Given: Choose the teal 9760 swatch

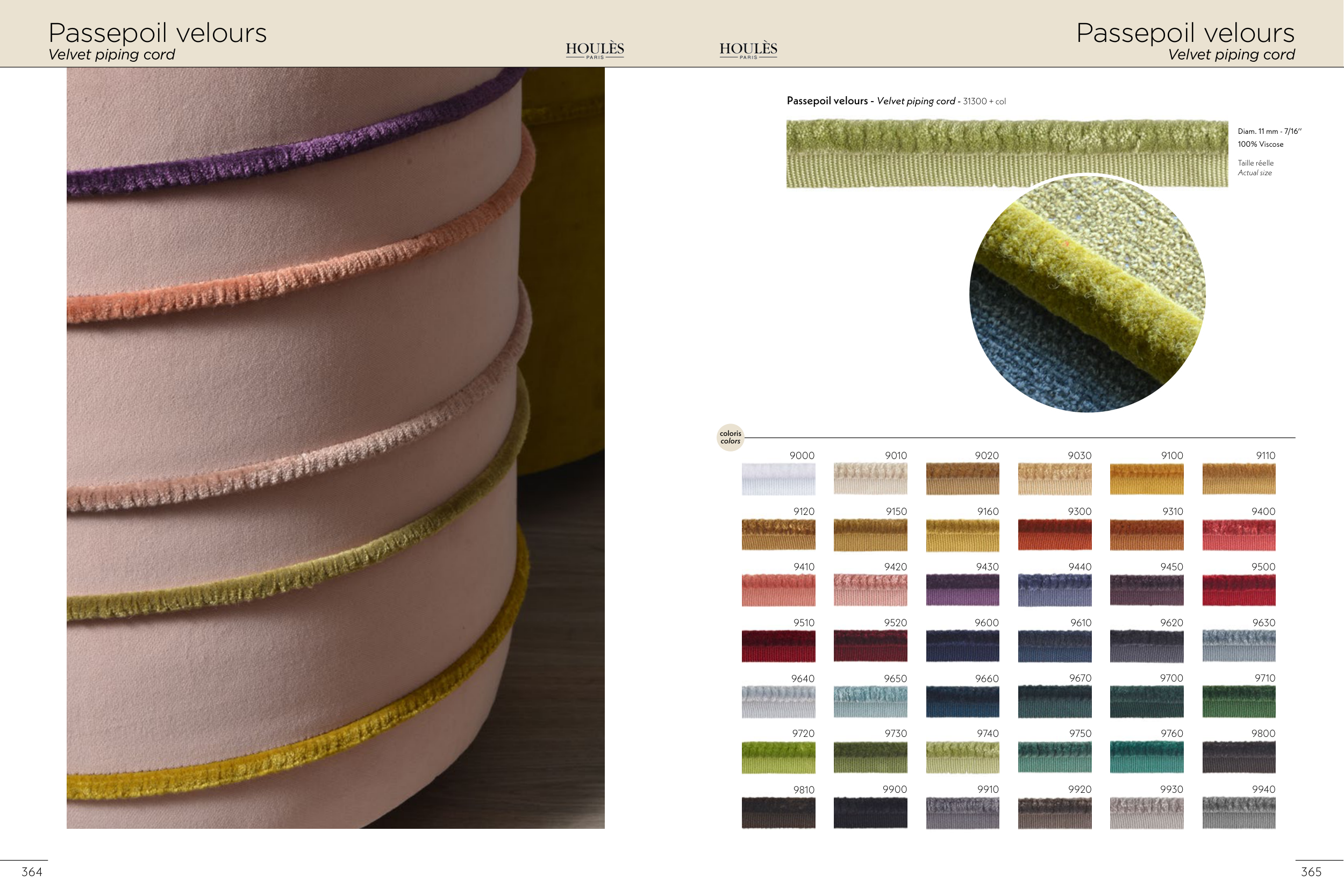Looking at the screenshot, I should pyautogui.click(x=1146, y=758).
